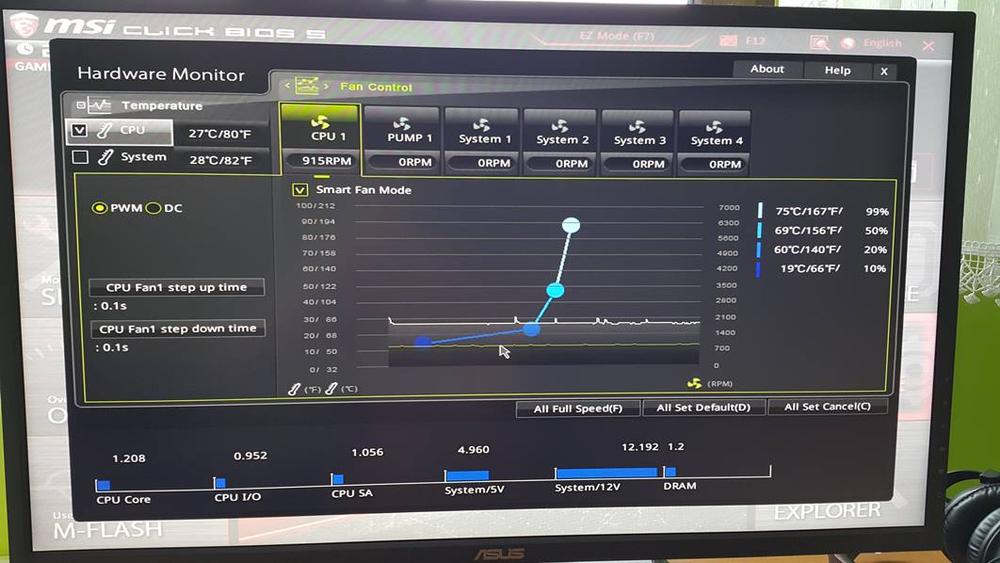Click the Fan Control graph icon
Image resolution: width=1000 pixels, height=563 pixels.
[306, 86]
